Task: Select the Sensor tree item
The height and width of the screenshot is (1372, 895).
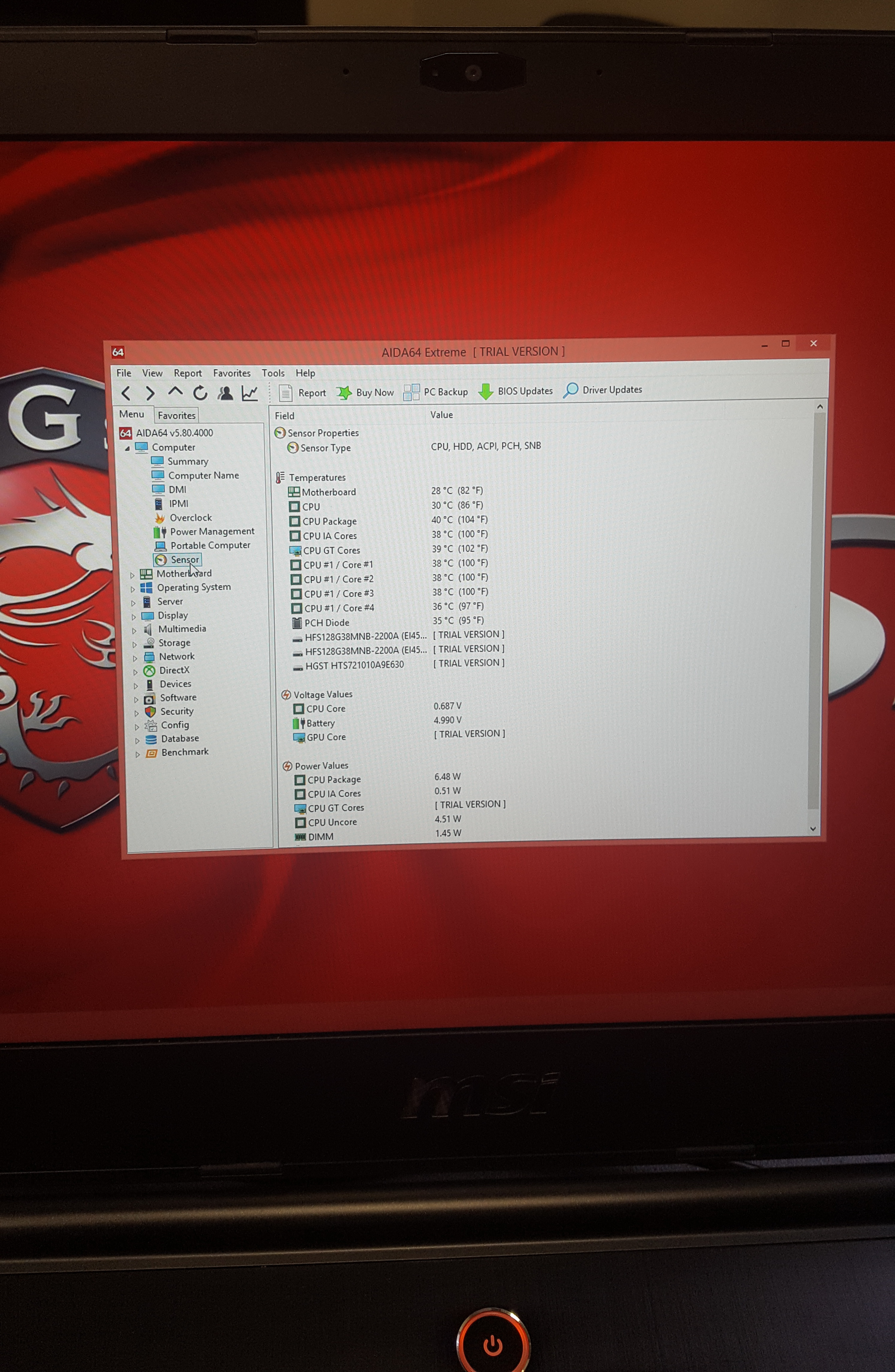Action: (x=178, y=559)
